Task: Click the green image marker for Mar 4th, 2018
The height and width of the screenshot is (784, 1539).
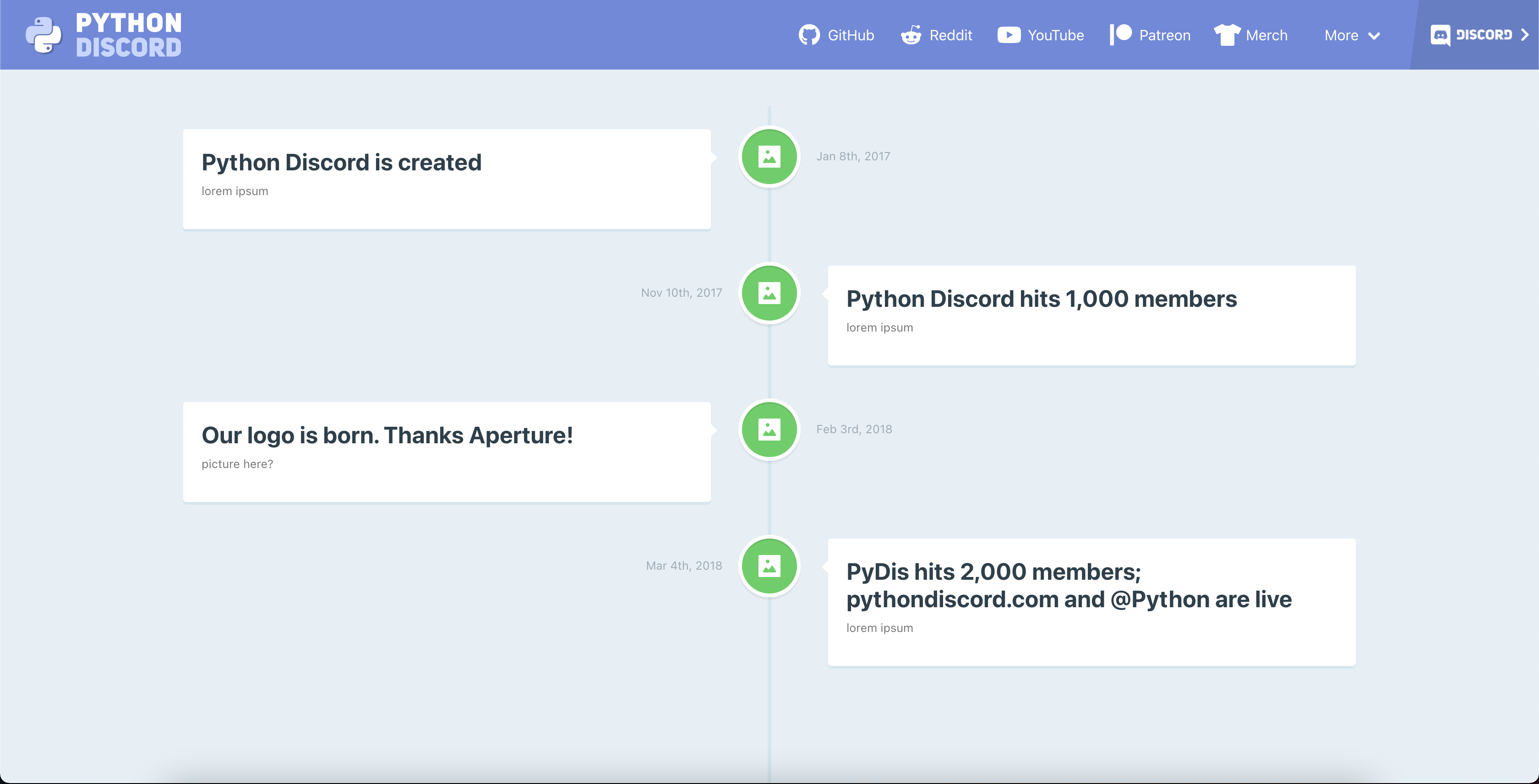Action: 769,566
